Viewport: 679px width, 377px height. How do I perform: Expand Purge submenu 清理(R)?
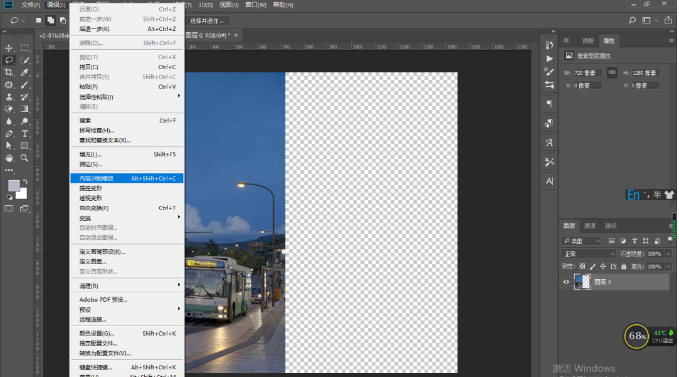[x=127, y=286]
